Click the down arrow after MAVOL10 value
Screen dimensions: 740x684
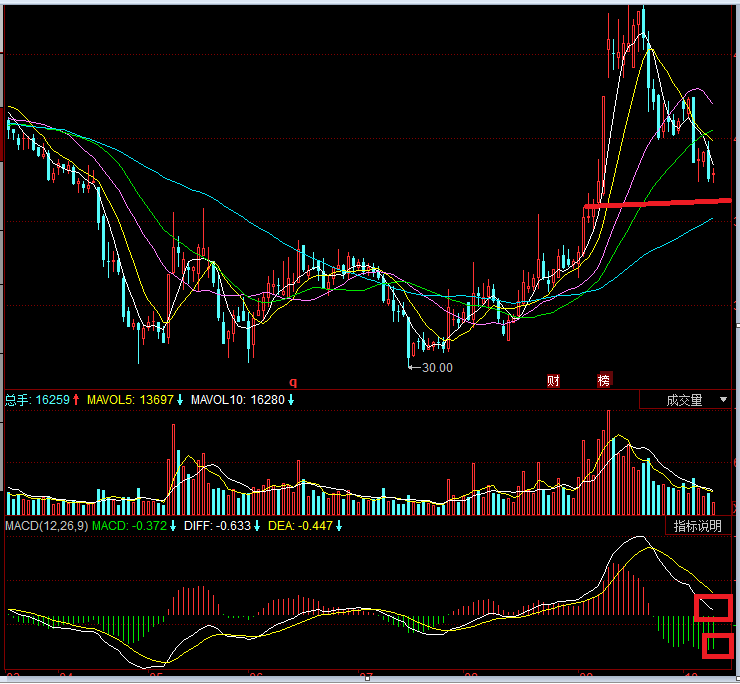tap(291, 400)
